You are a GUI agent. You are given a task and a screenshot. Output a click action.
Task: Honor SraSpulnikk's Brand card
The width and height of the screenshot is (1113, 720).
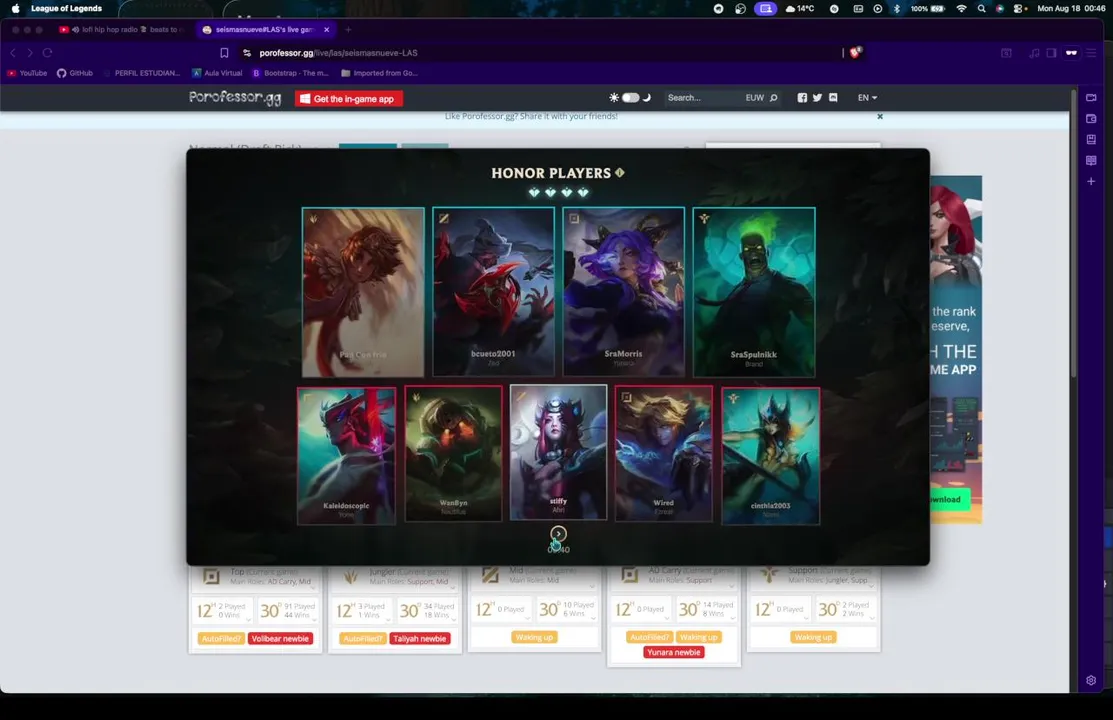754,292
